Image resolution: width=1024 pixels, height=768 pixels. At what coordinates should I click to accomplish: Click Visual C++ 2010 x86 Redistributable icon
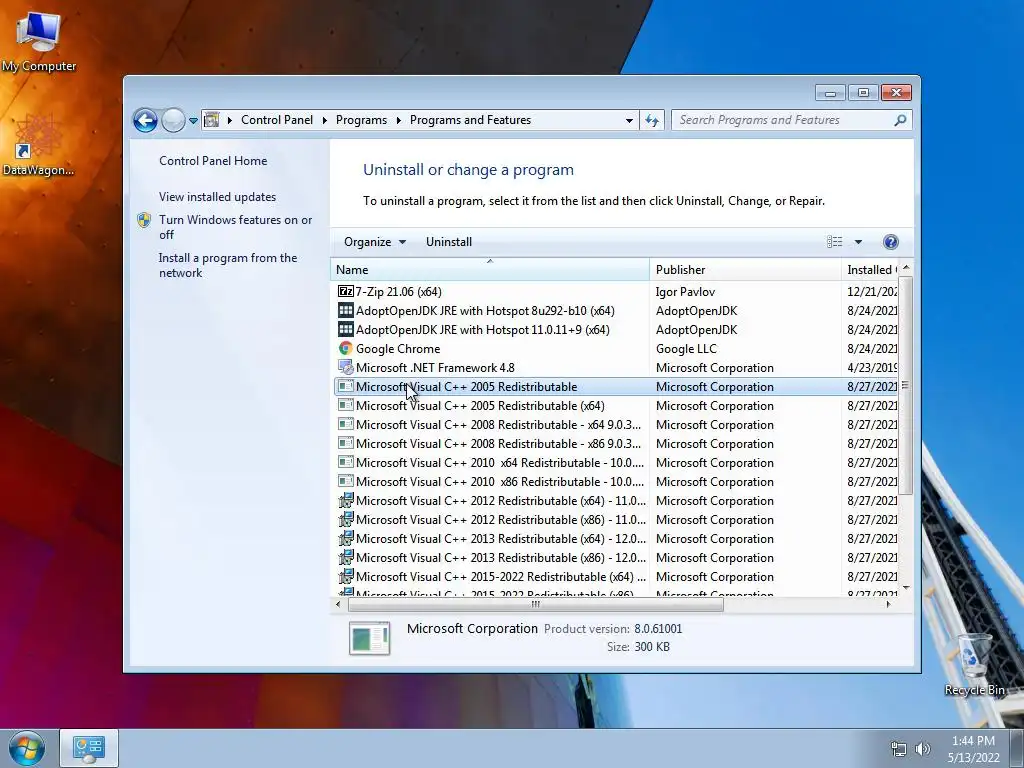click(x=345, y=481)
